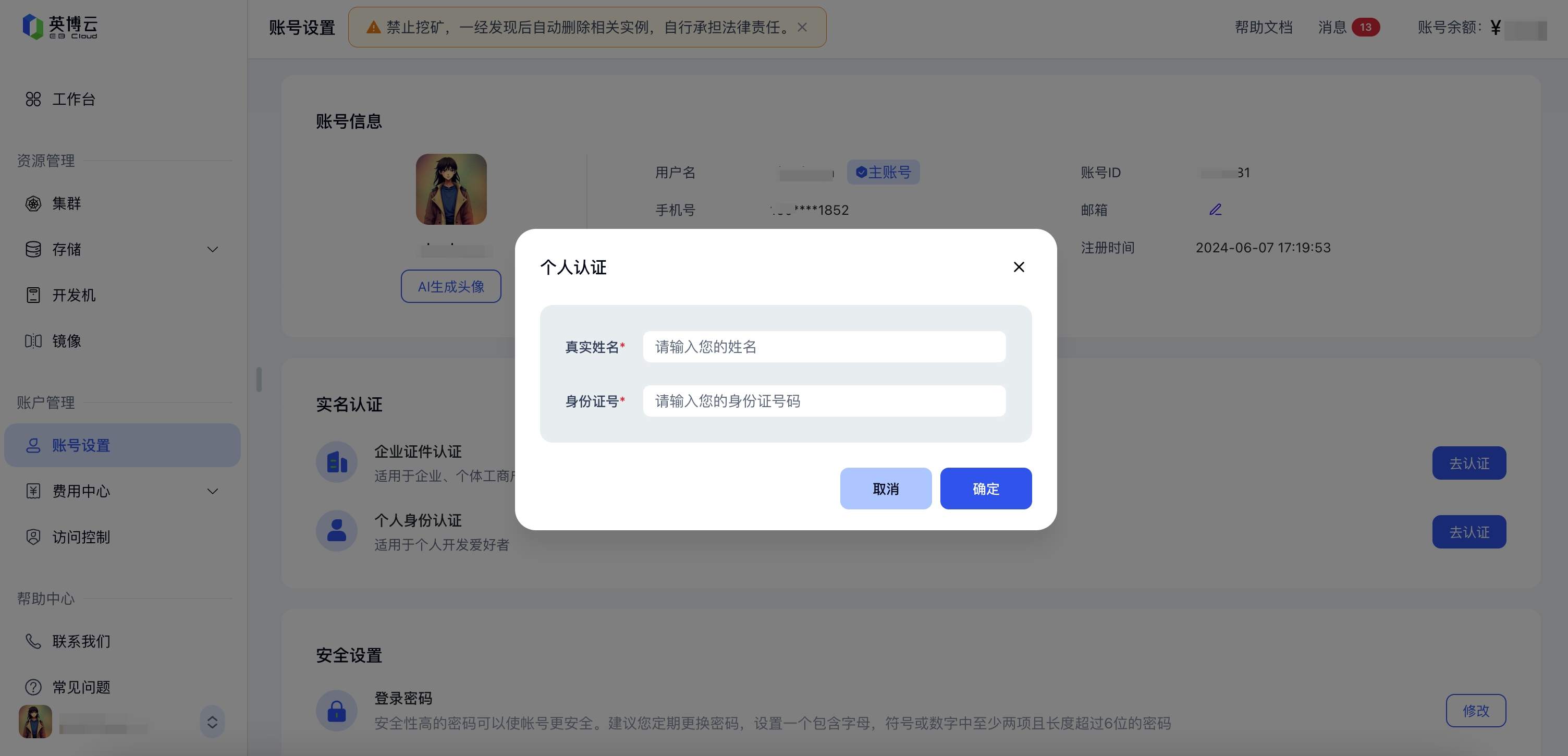Open the 工作台 workspace icon
The image size is (1568, 756).
(33, 99)
